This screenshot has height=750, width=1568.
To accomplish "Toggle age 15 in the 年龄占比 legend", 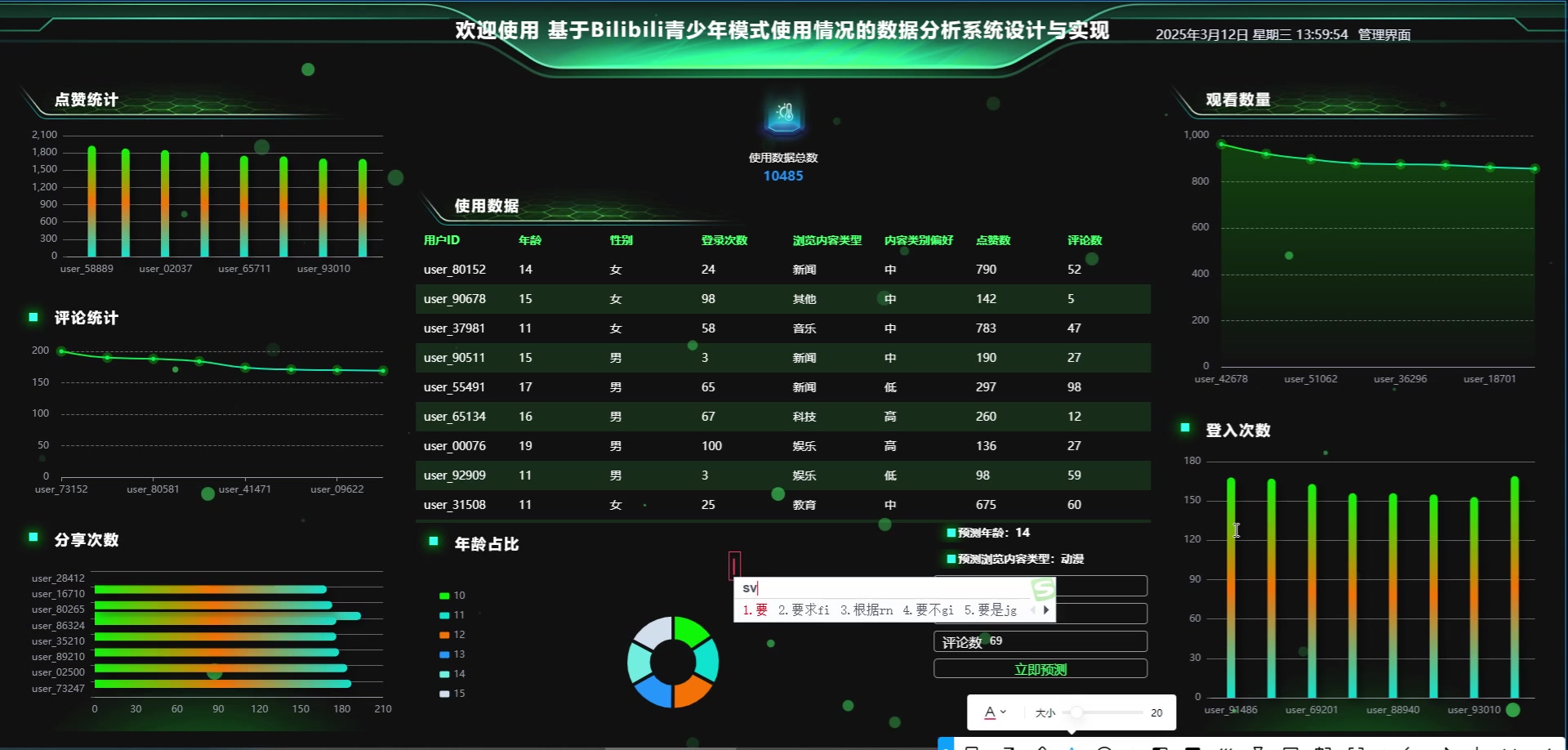I will point(452,694).
